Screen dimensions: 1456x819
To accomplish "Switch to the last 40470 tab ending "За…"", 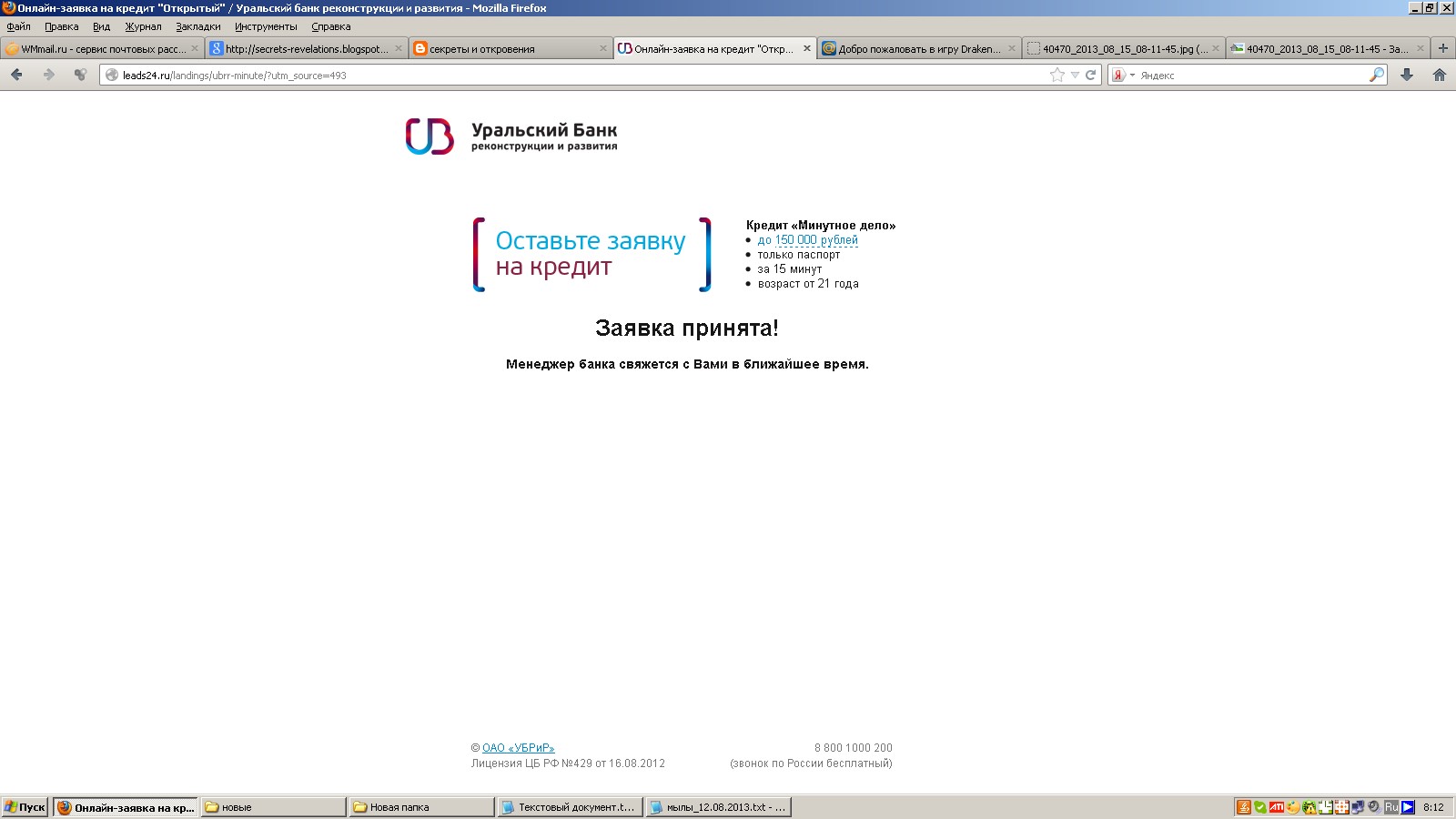I will pos(1327,48).
